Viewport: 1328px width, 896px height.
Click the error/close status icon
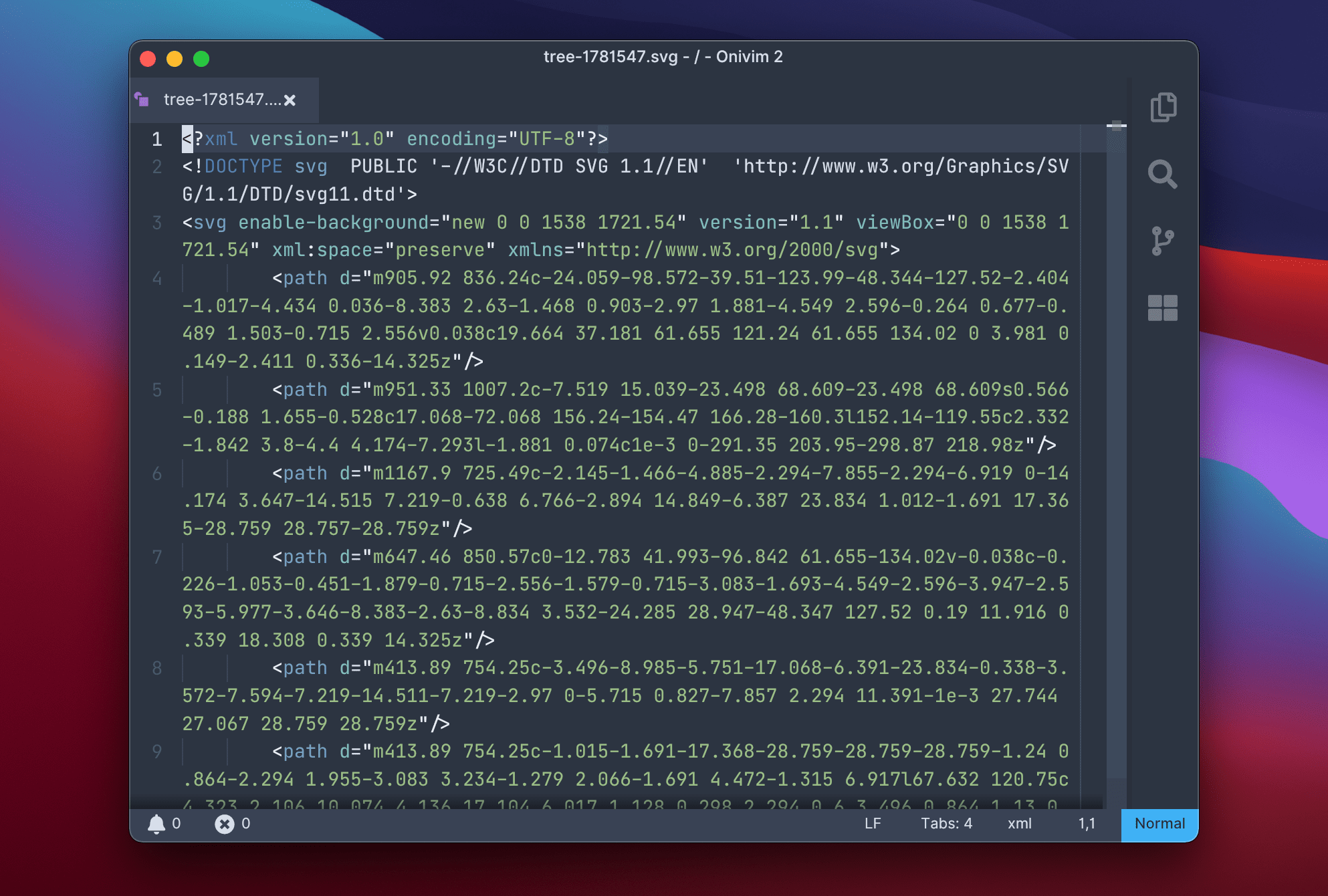tap(222, 823)
